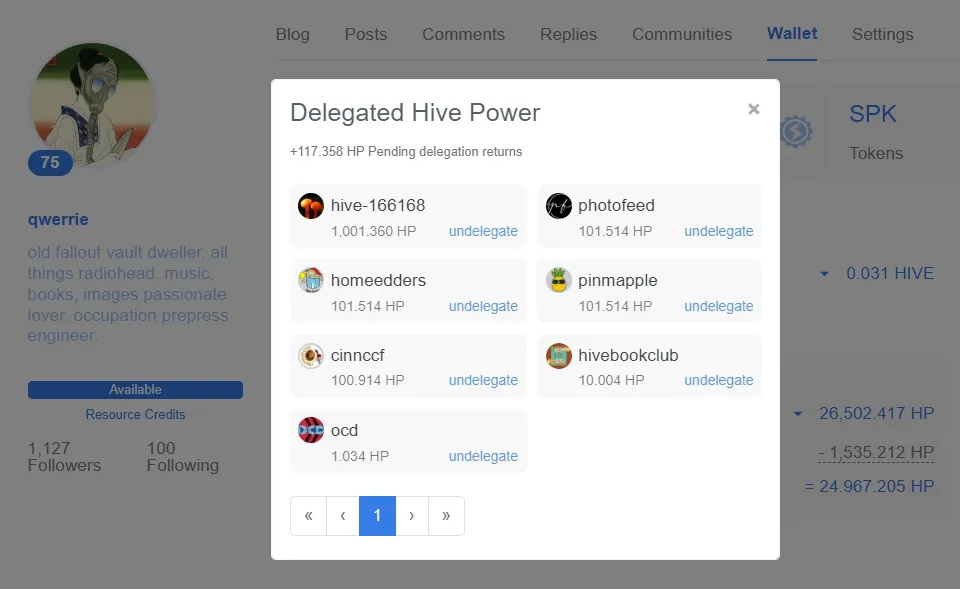Image resolution: width=960 pixels, height=589 pixels.
Task: Click the = 24,967.205 HP total
Action: click(869, 486)
